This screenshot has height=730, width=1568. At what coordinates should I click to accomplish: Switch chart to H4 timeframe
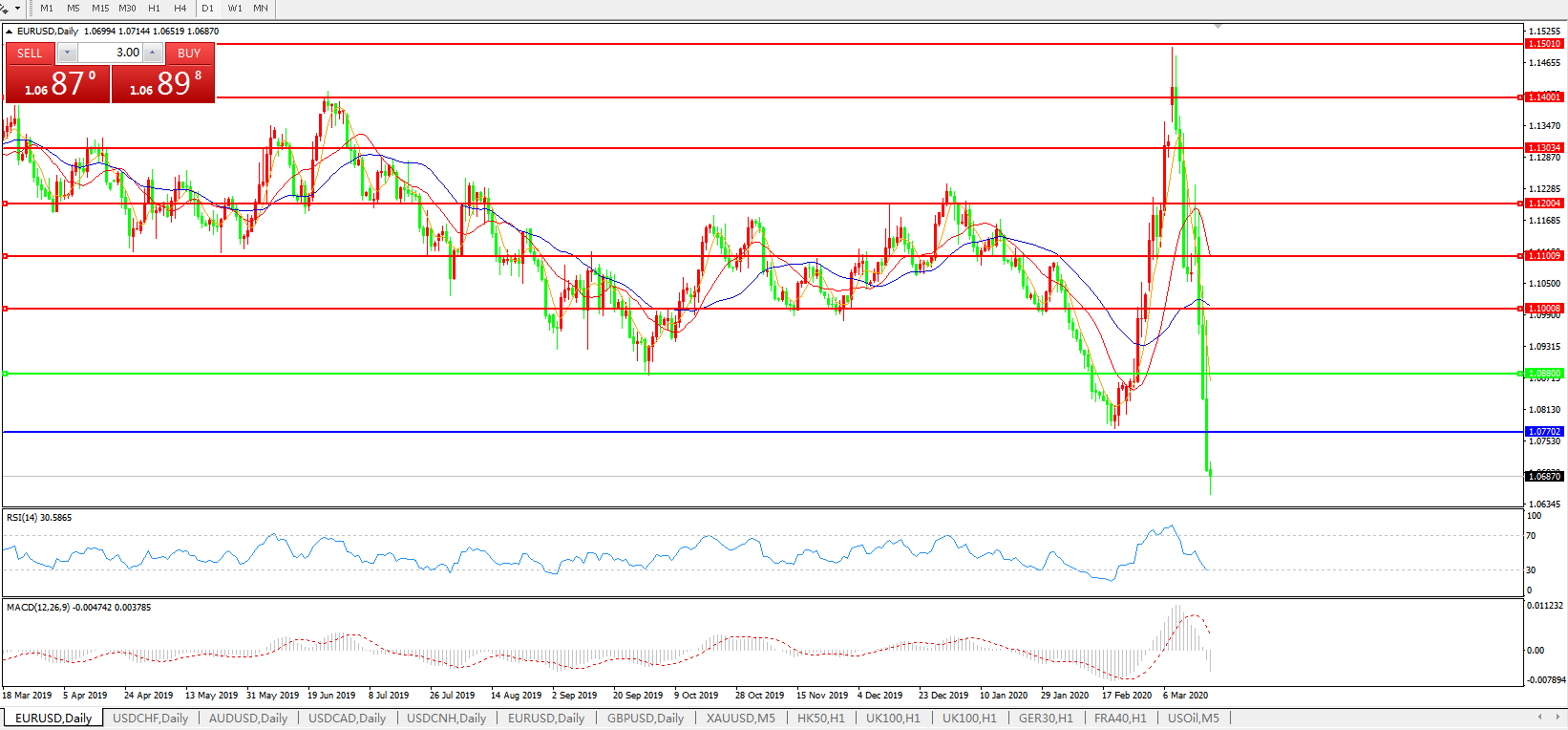(x=180, y=9)
